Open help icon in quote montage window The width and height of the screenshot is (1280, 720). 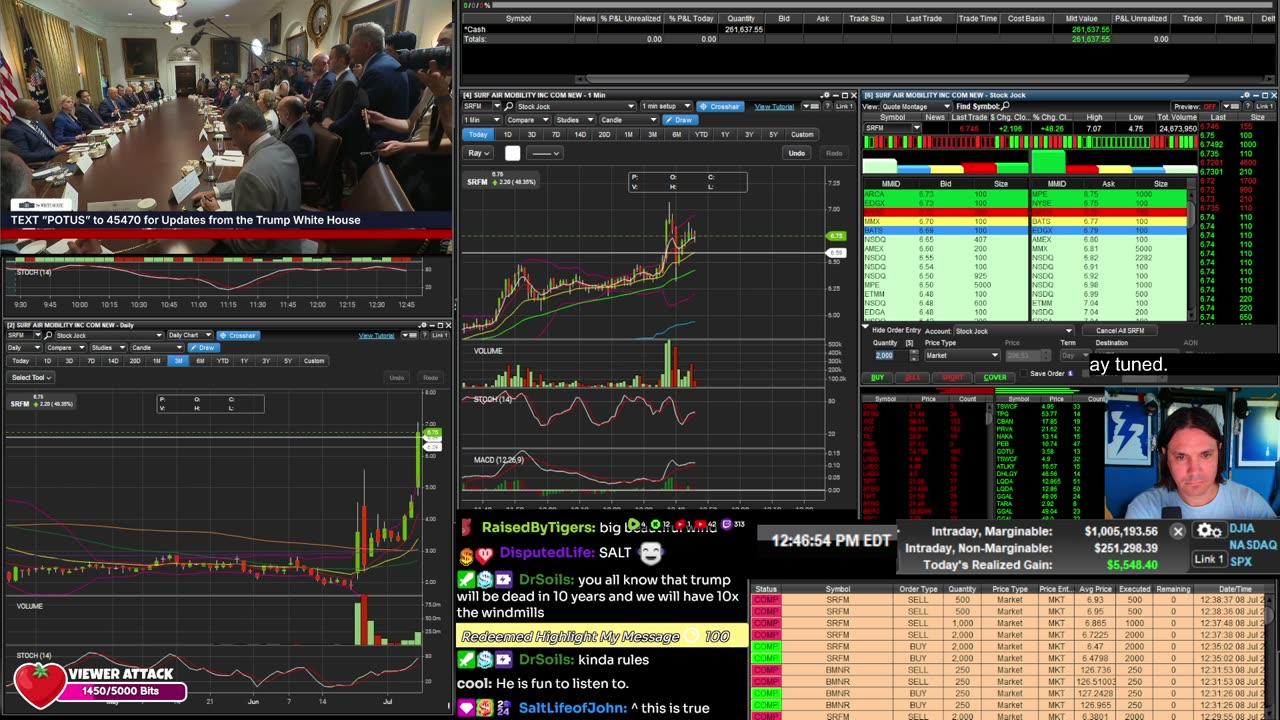coord(1246,106)
